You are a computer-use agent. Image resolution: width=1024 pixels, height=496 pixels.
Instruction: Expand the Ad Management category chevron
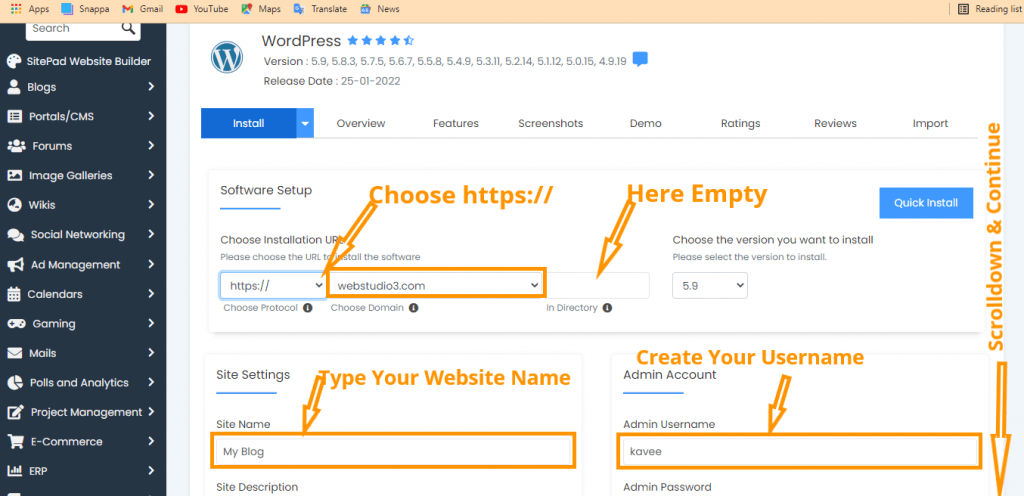(151, 264)
